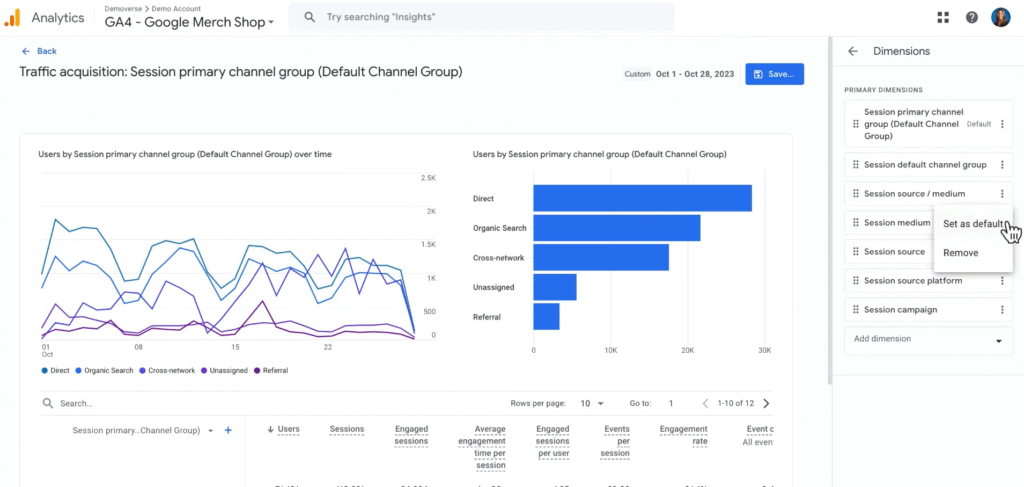1024x487 pixels.
Task: Open the Google apps grid icon
Action: [943, 18]
